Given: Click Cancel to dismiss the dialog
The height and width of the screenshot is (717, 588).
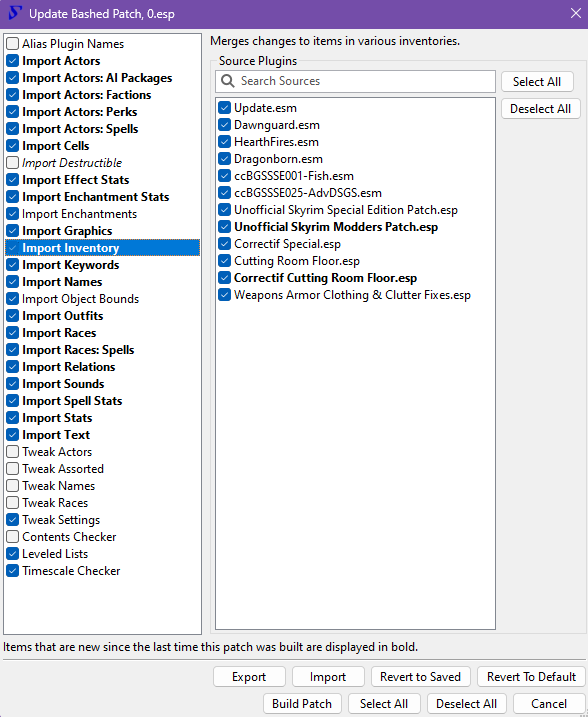Looking at the screenshot, I should click(549, 703).
